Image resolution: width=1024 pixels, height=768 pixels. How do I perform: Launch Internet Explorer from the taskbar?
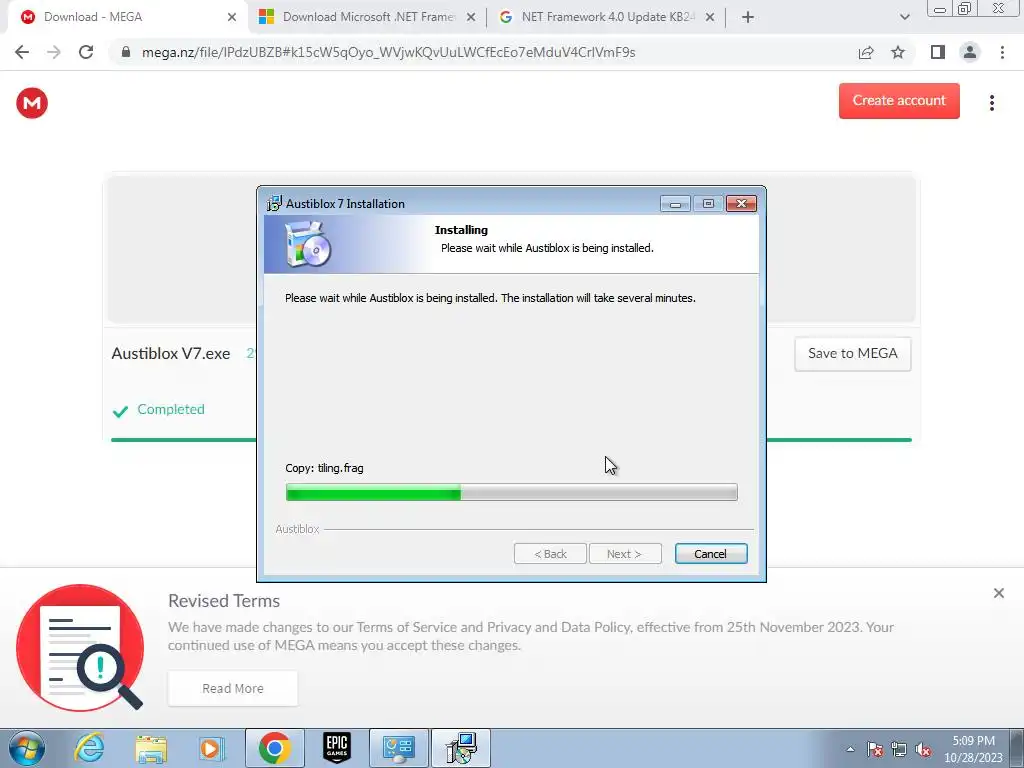point(89,748)
